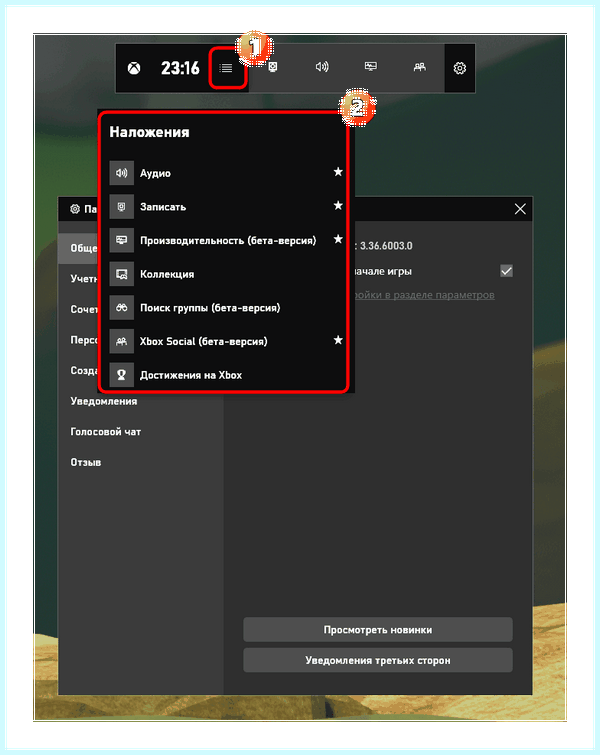Switch to Уведомления settings tab

coord(104,401)
